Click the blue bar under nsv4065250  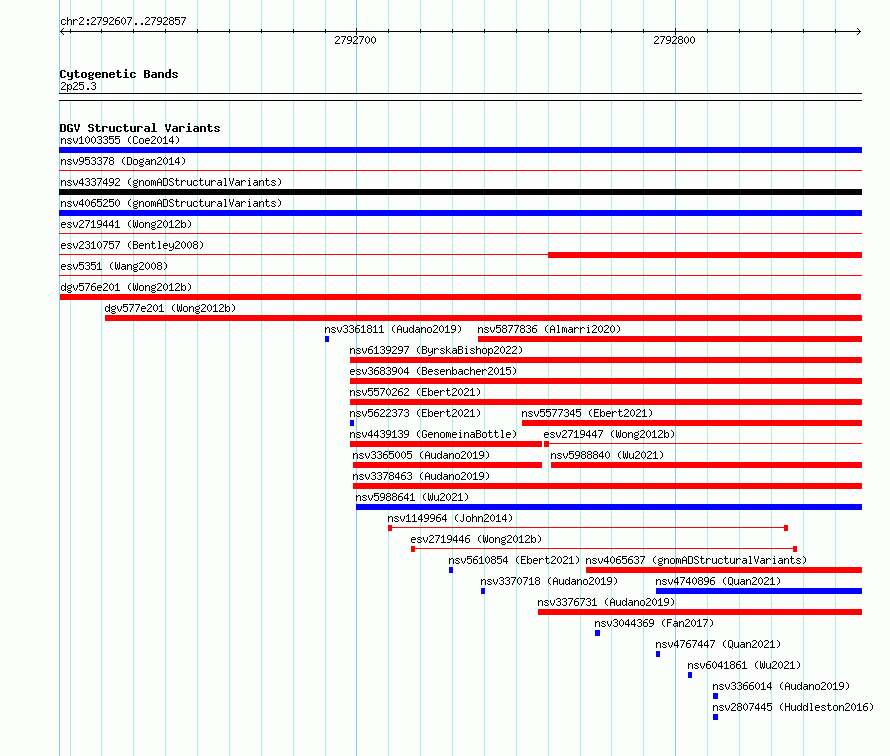pos(460,213)
